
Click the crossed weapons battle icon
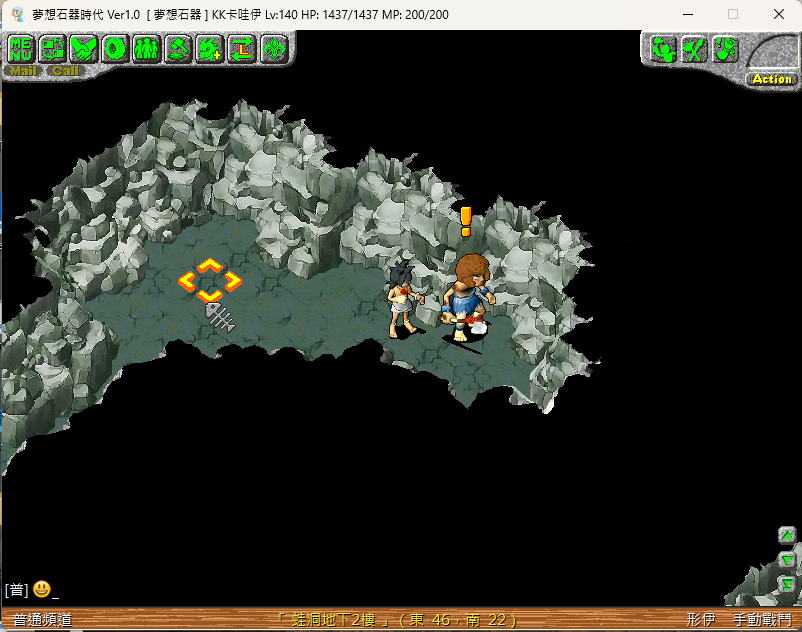coord(694,48)
